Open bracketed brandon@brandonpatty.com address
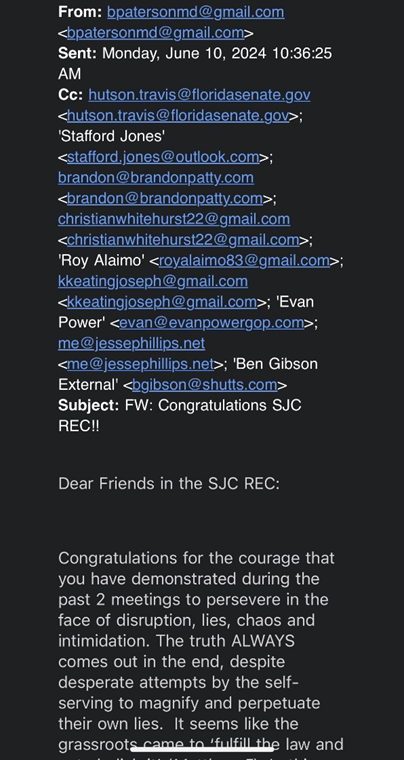404x760 pixels. click(x=165, y=199)
